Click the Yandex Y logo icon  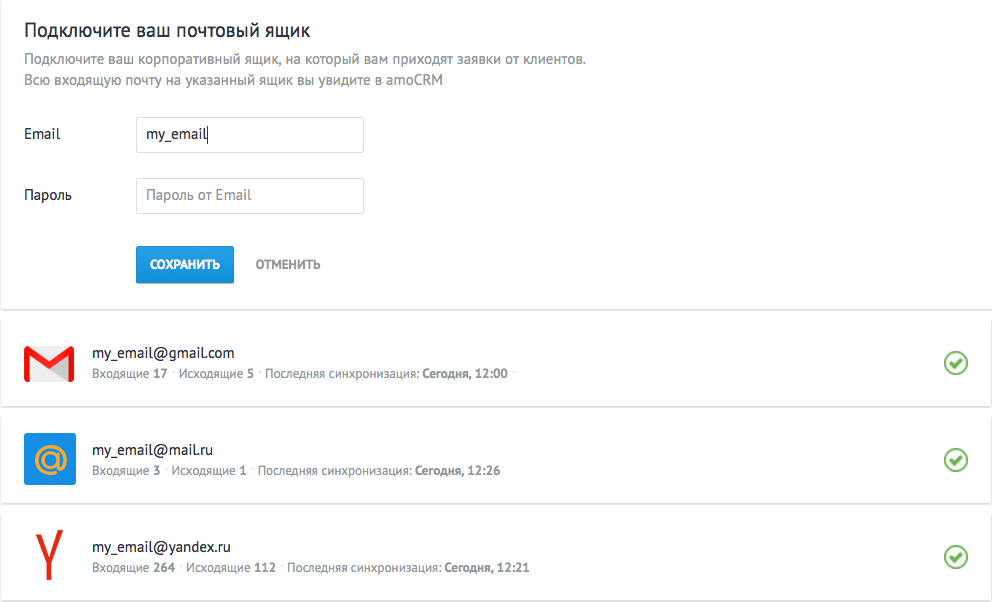point(49,555)
